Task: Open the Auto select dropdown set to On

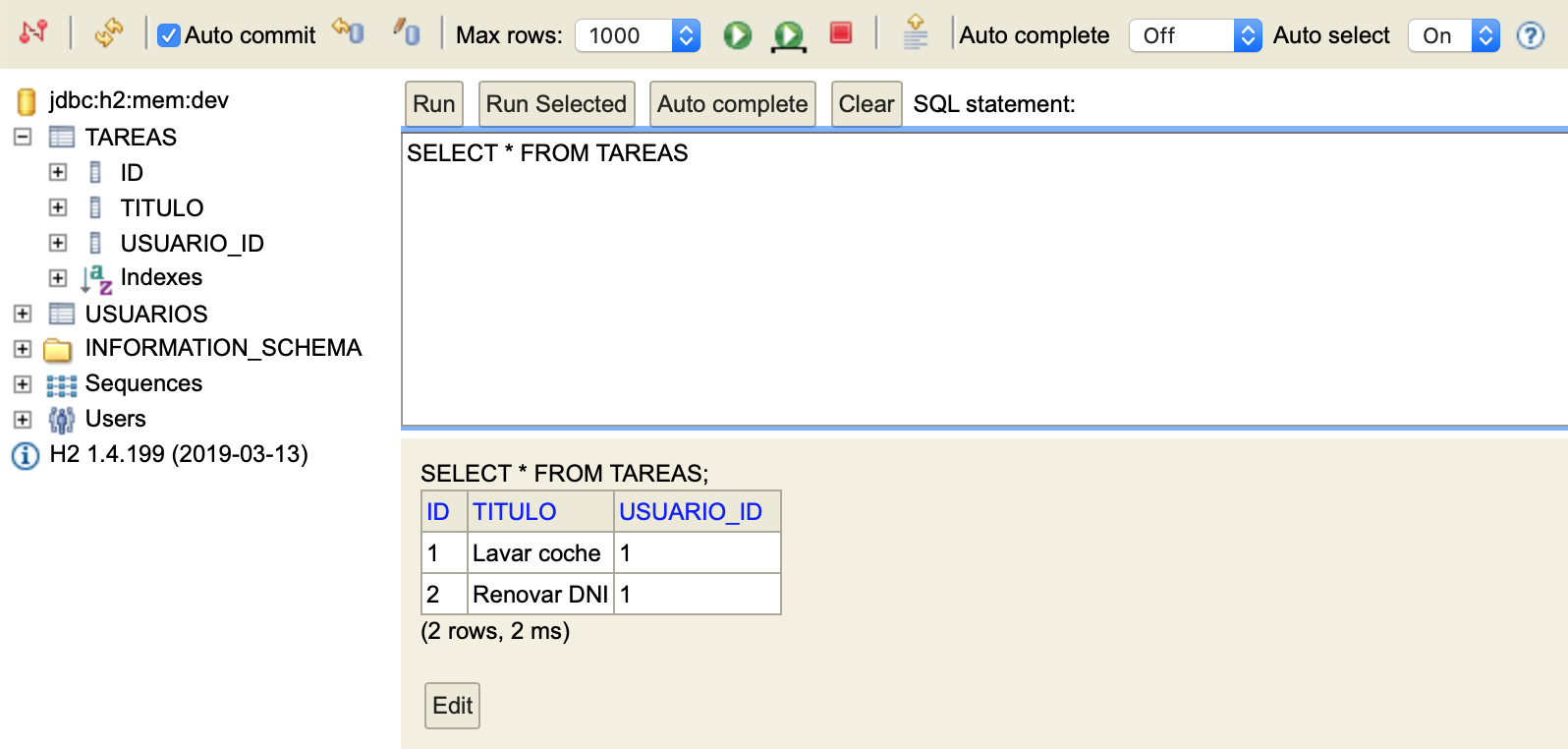Action: point(1454,36)
